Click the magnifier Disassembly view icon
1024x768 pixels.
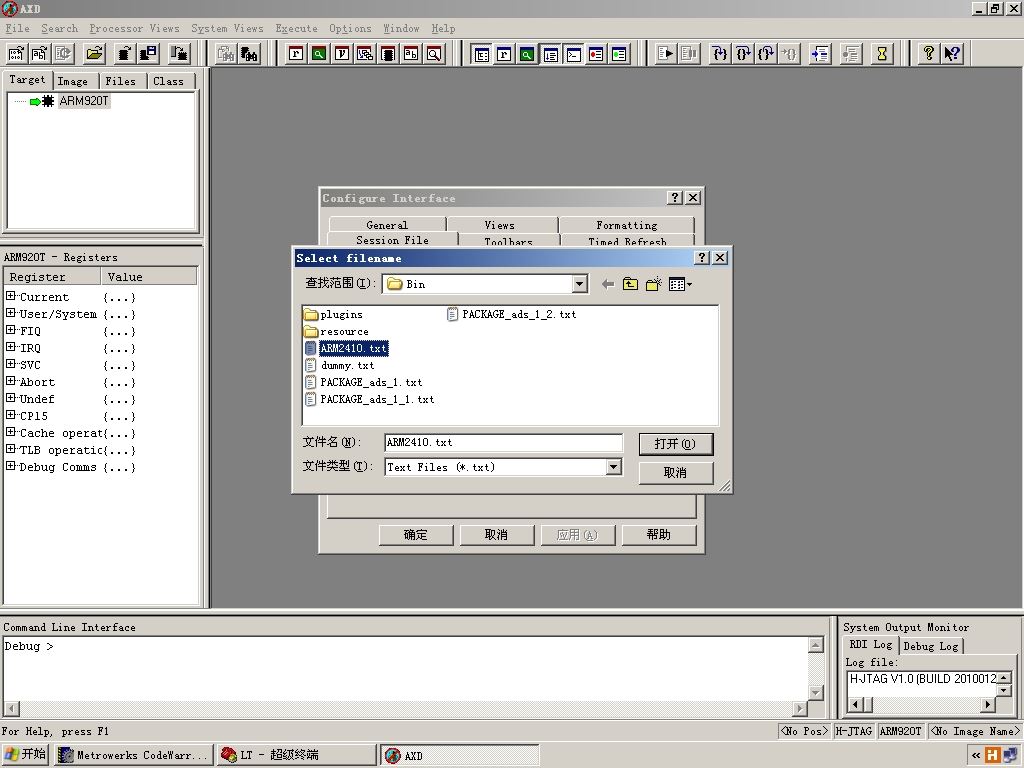pos(434,54)
